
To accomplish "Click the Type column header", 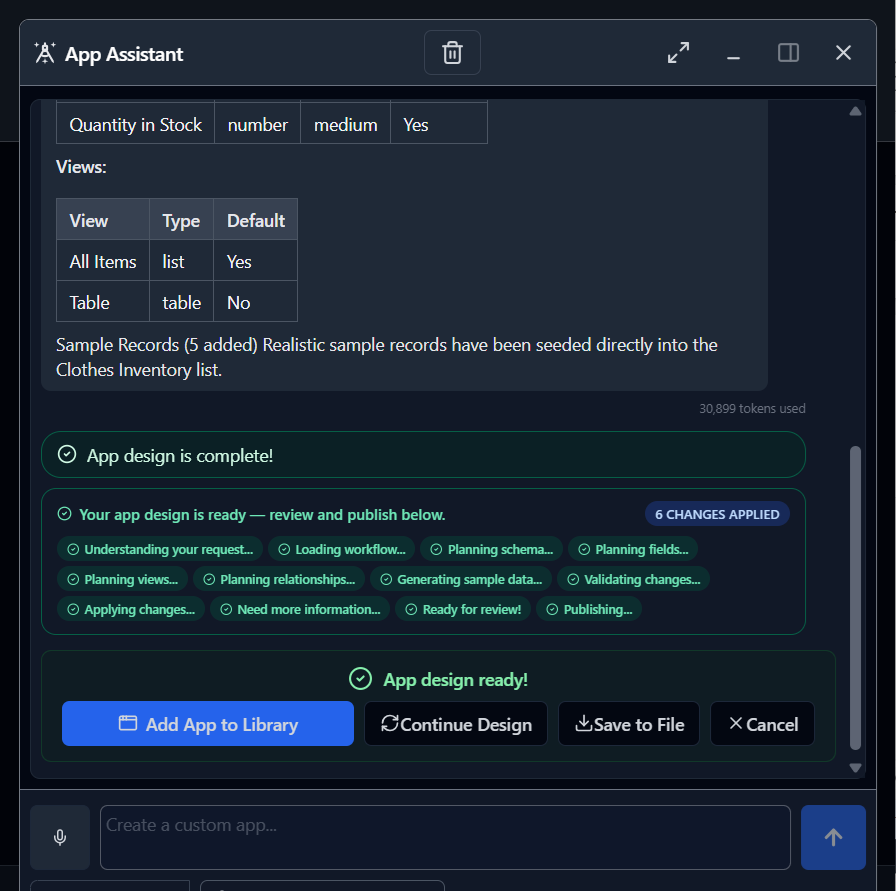I will [181, 220].
